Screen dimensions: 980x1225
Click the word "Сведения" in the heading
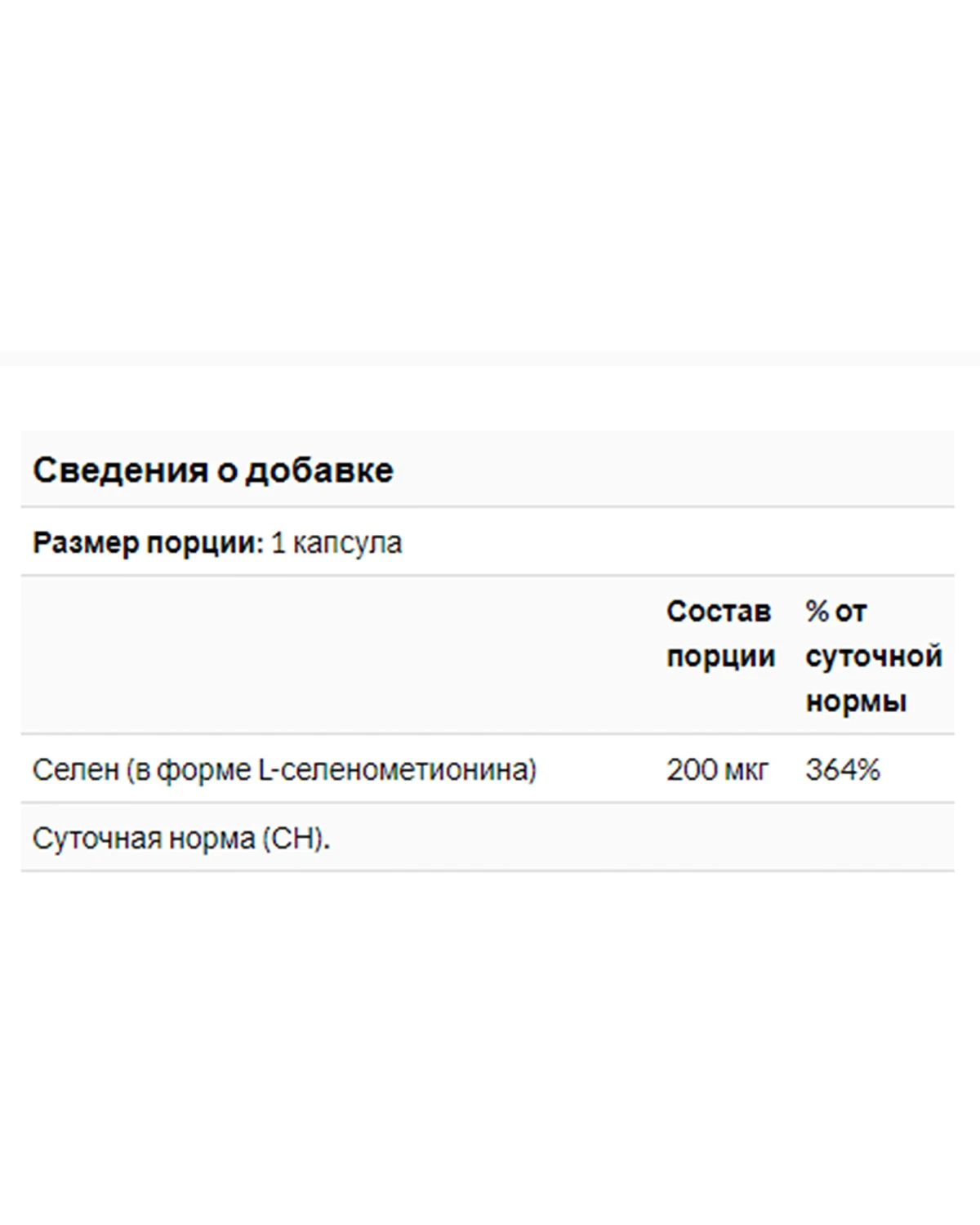pos(119,470)
